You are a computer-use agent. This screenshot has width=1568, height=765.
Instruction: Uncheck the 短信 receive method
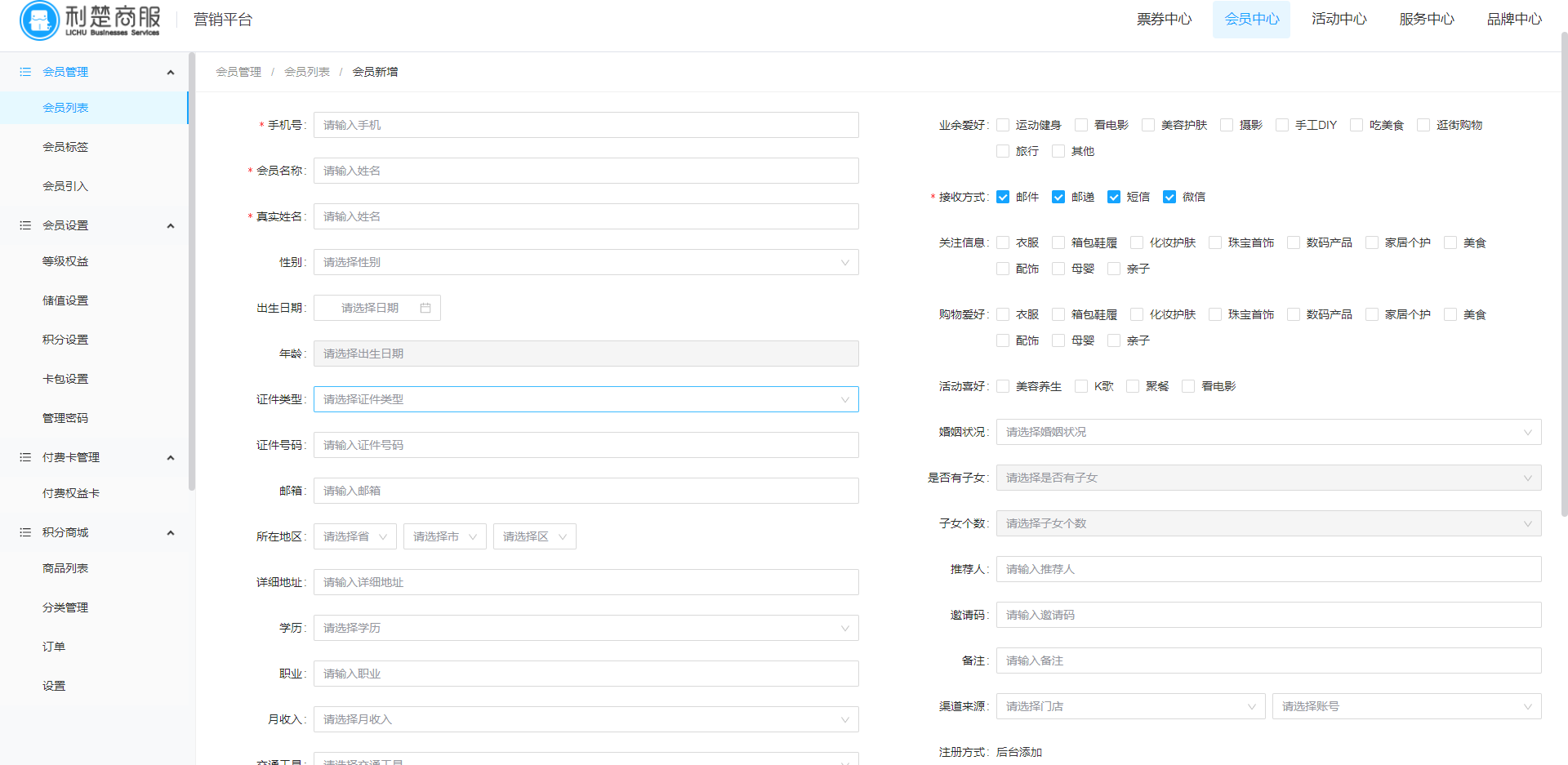(1114, 197)
